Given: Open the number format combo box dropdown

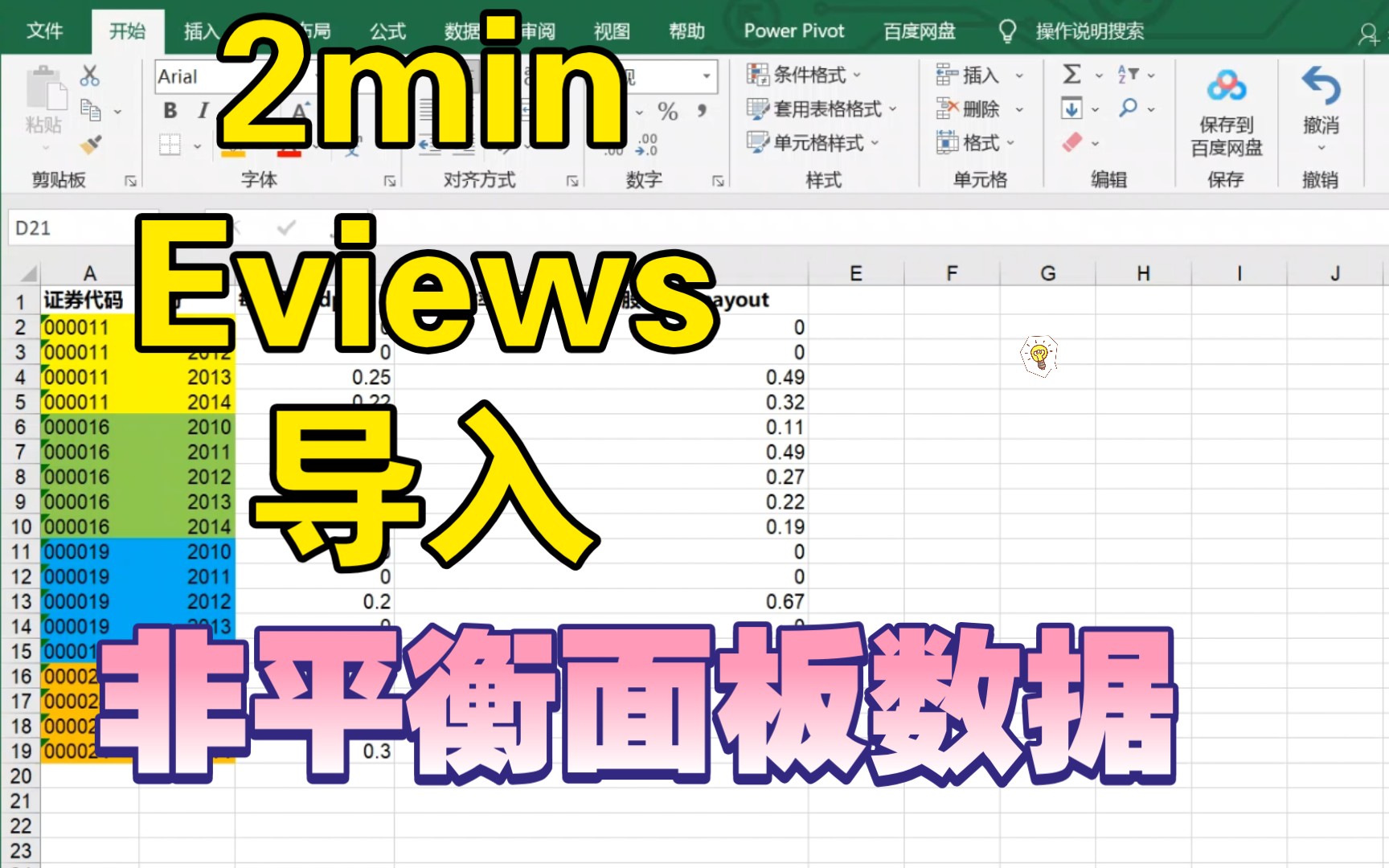Looking at the screenshot, I should (x=707, y=76).
